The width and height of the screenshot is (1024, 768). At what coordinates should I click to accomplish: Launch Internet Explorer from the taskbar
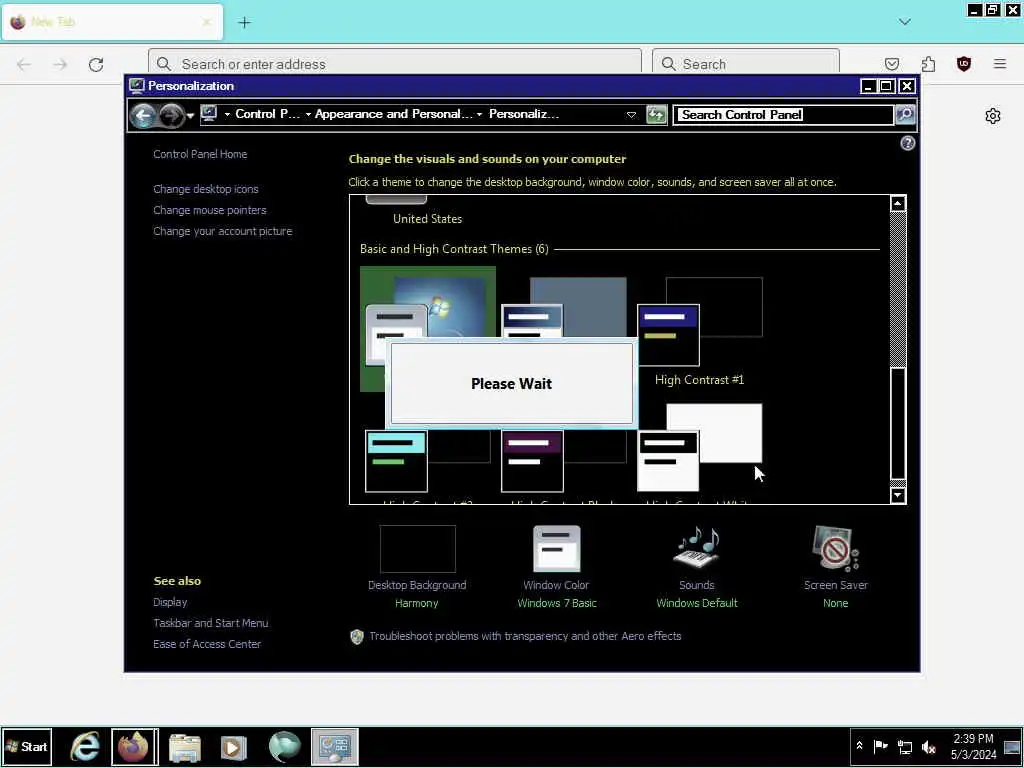[x=85, y=746]
